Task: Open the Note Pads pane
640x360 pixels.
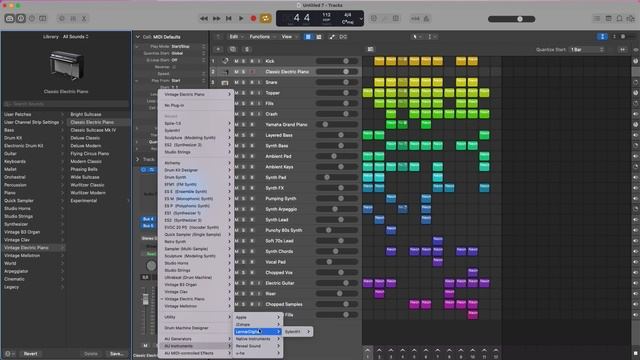Action: pos(608,19)
